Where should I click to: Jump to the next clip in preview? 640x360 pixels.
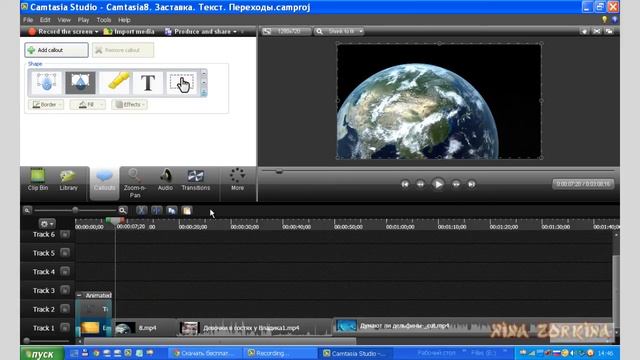[x=471, y=184]
